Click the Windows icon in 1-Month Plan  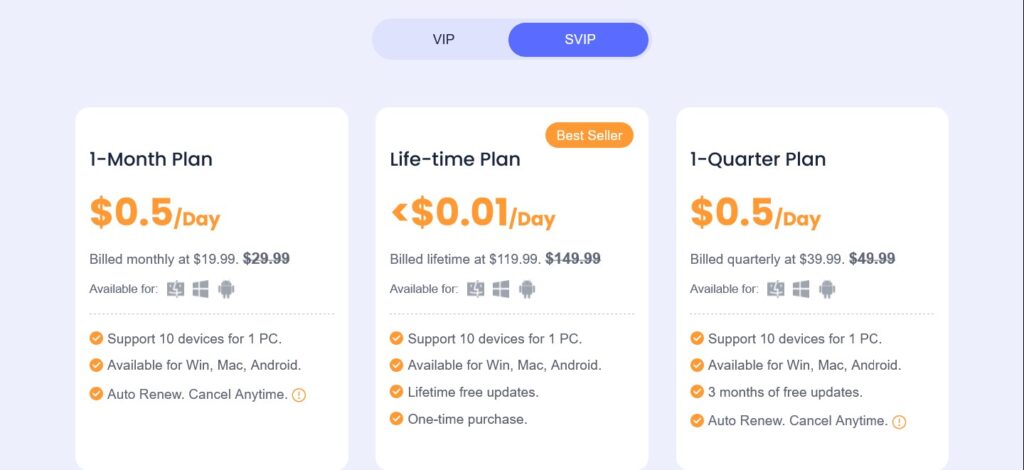click(x=200, y=289)
